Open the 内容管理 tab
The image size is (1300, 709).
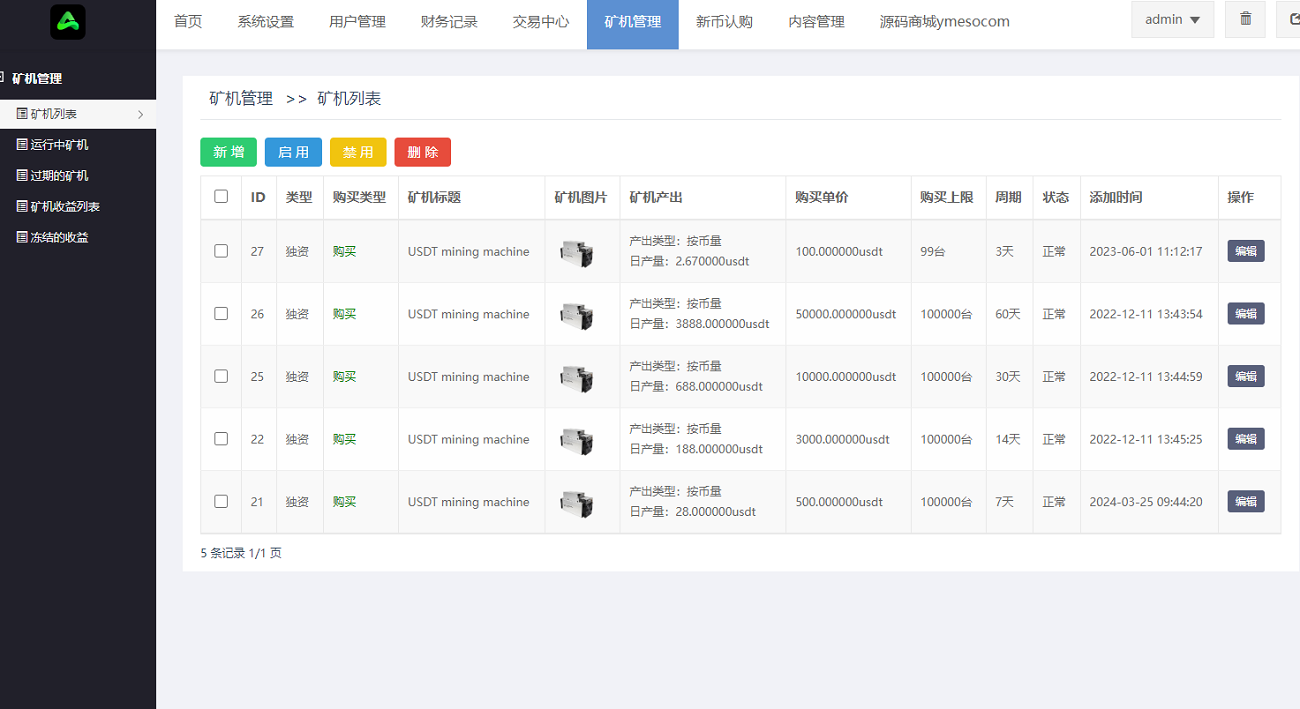tap(816, 22)
